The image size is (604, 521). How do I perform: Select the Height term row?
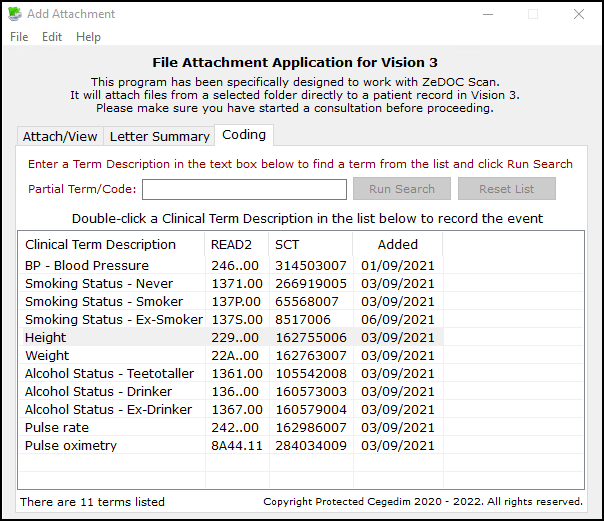(46, 338)
